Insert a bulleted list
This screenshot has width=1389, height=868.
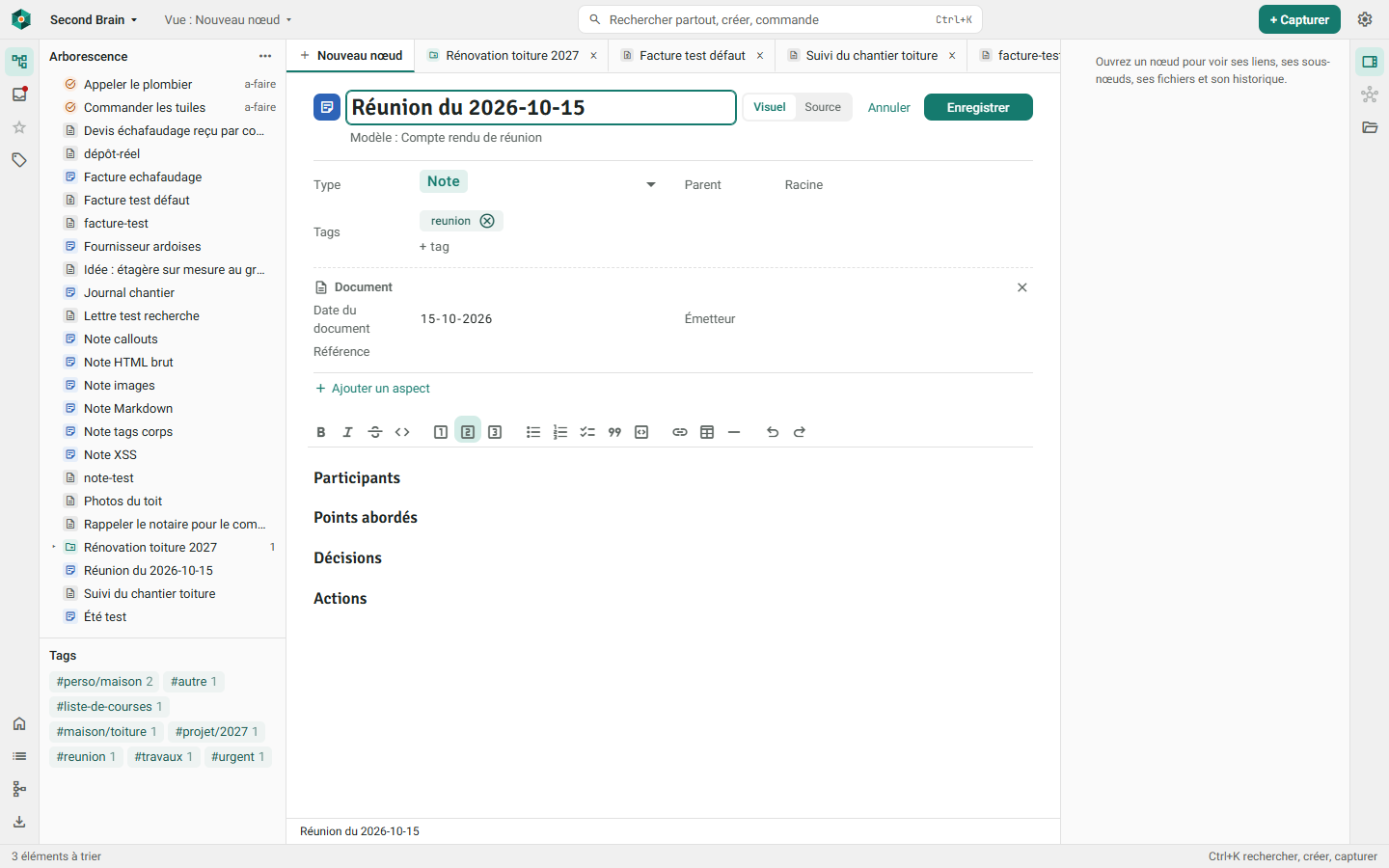pos(533,432)
